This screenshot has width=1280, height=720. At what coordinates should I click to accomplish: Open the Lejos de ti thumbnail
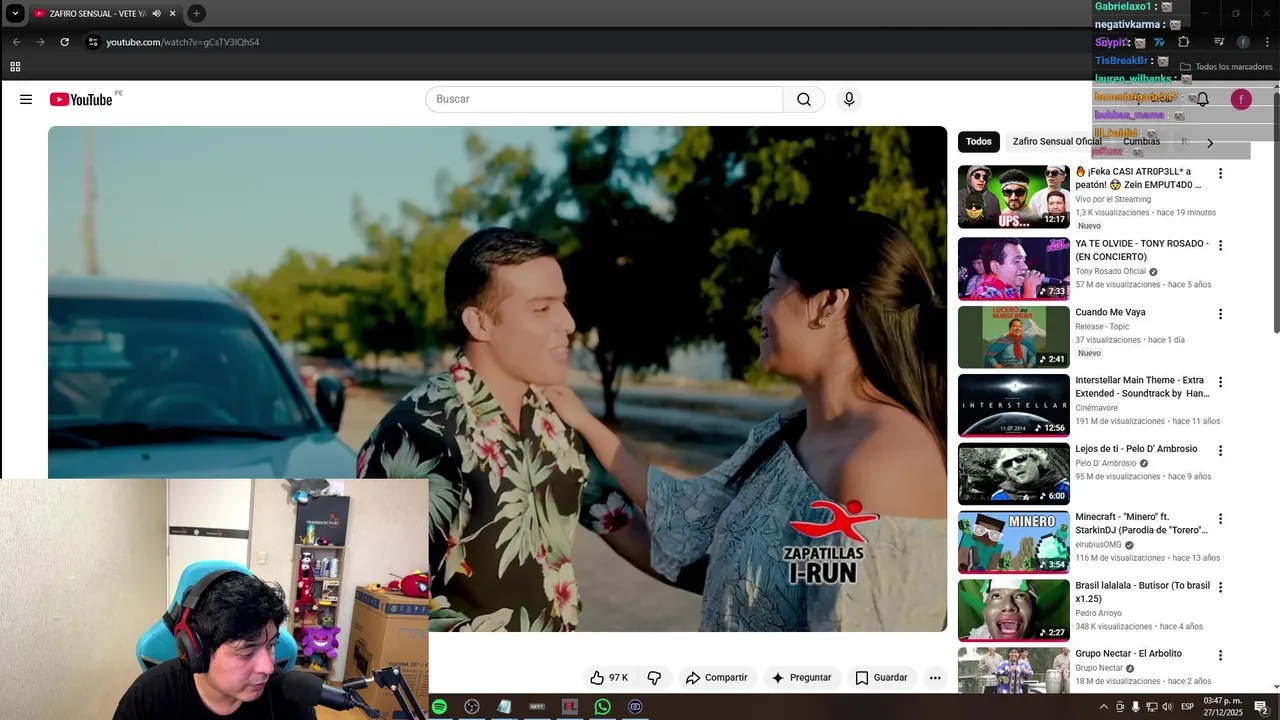point(1014,474)
